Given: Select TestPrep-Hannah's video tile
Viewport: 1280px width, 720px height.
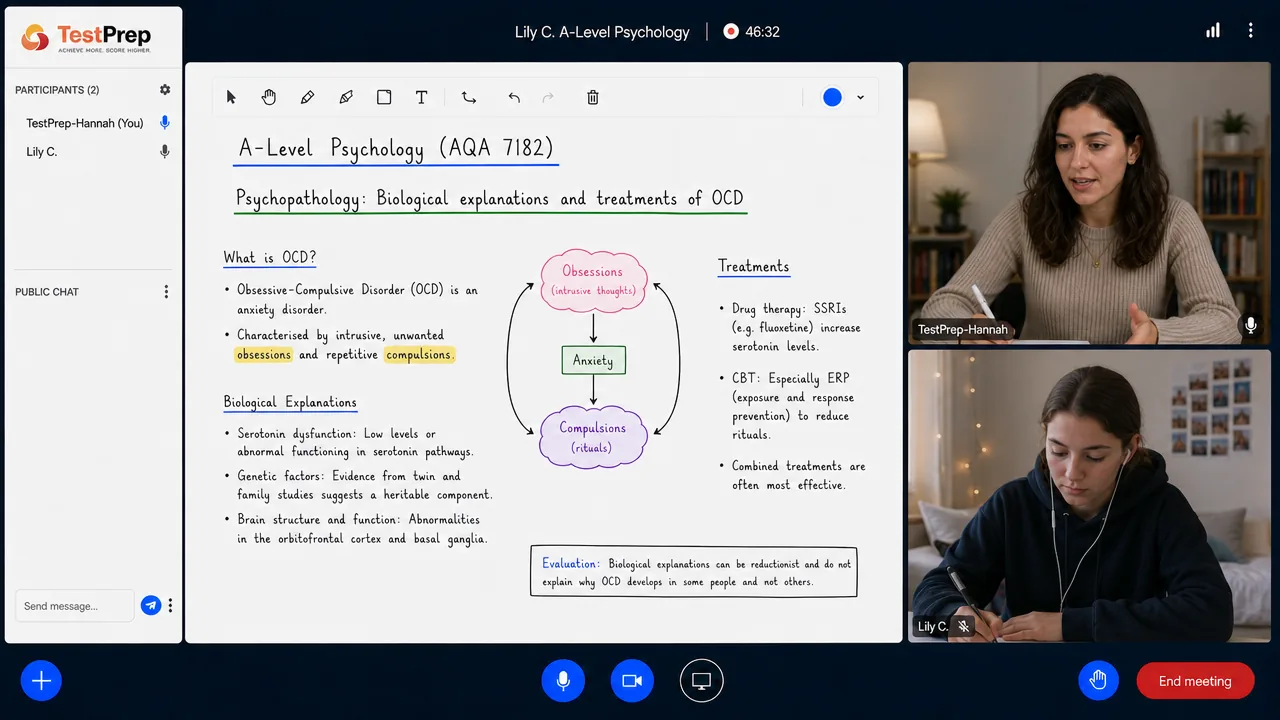Looking at the screenshot, I should (x=1089, y=203).
